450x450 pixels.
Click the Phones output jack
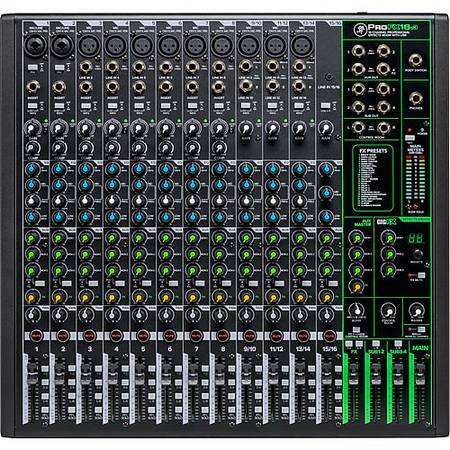coord(415,99)
